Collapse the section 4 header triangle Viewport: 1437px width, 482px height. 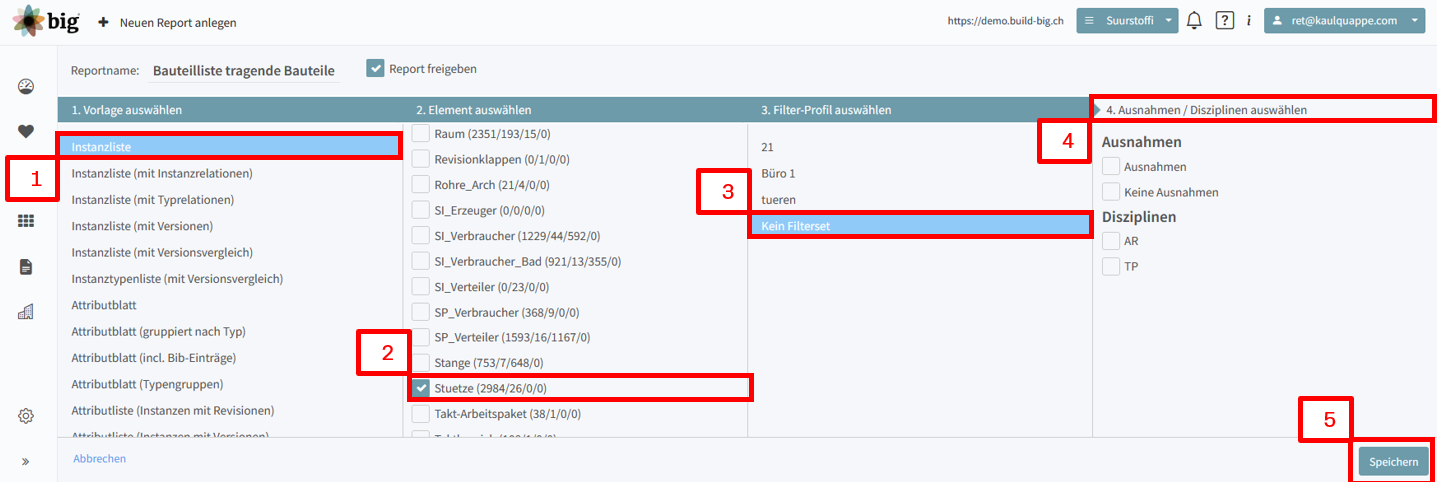(x=1097, y=110)
